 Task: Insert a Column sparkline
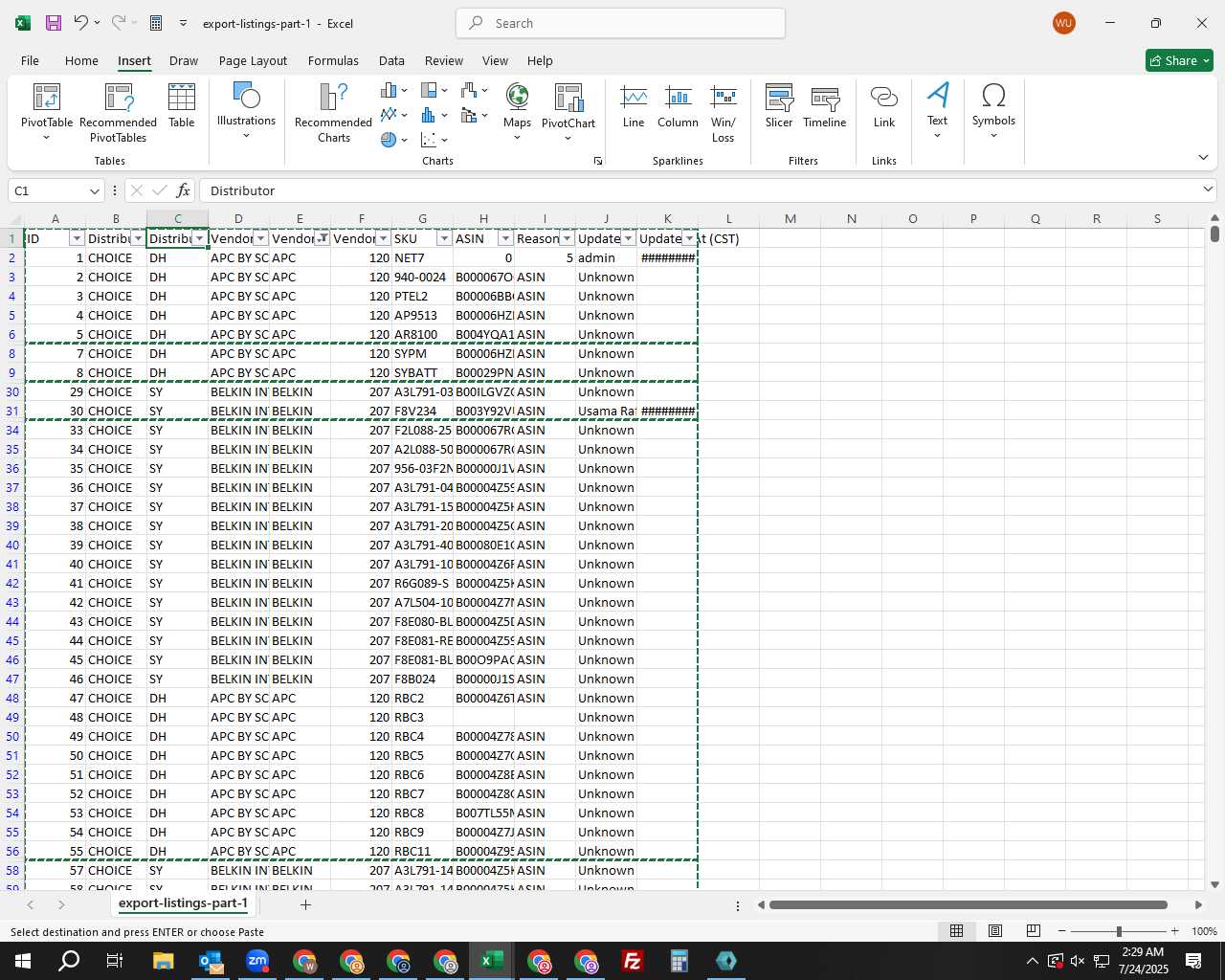[x=678, y=105]
